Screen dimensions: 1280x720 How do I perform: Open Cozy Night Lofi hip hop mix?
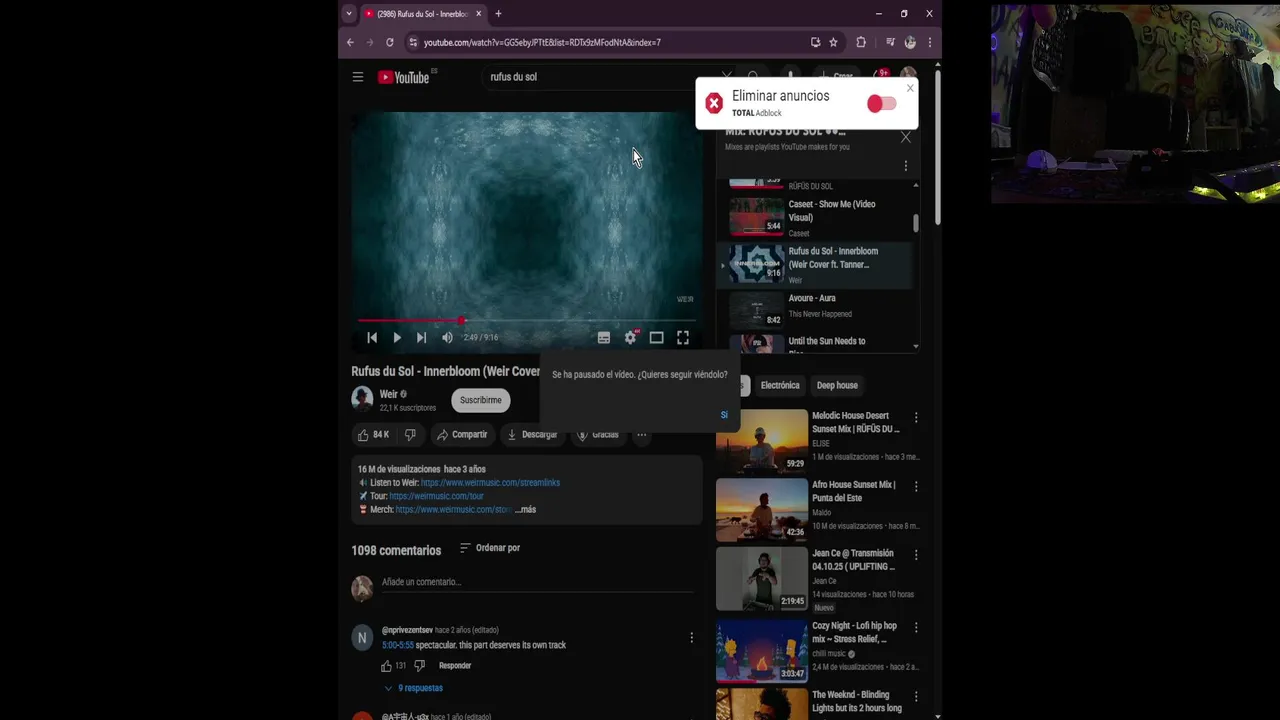[761, 651]
